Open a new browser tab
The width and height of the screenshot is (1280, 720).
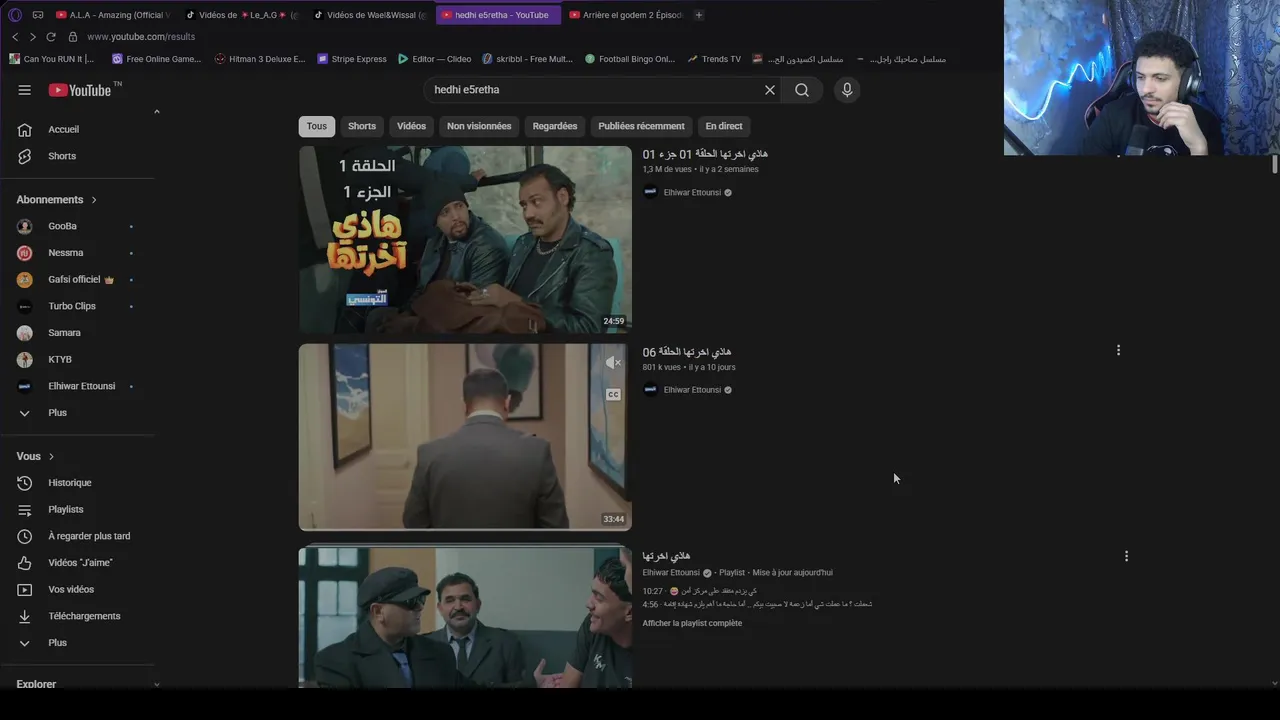tap(699, 15)
